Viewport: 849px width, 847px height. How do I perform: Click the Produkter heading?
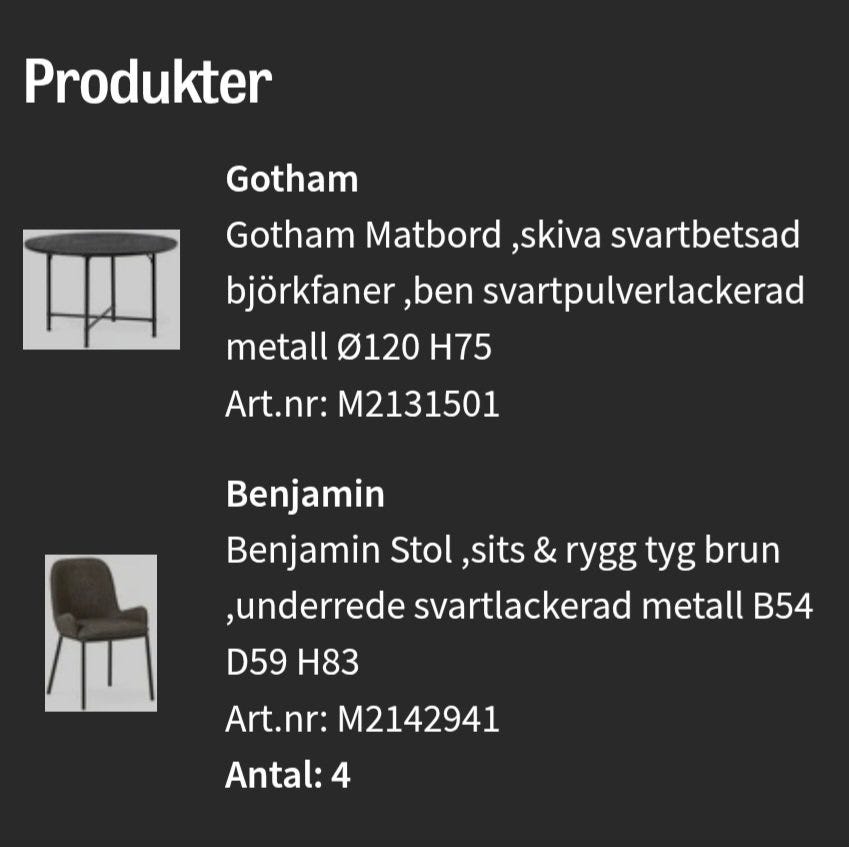click(147, 82)
